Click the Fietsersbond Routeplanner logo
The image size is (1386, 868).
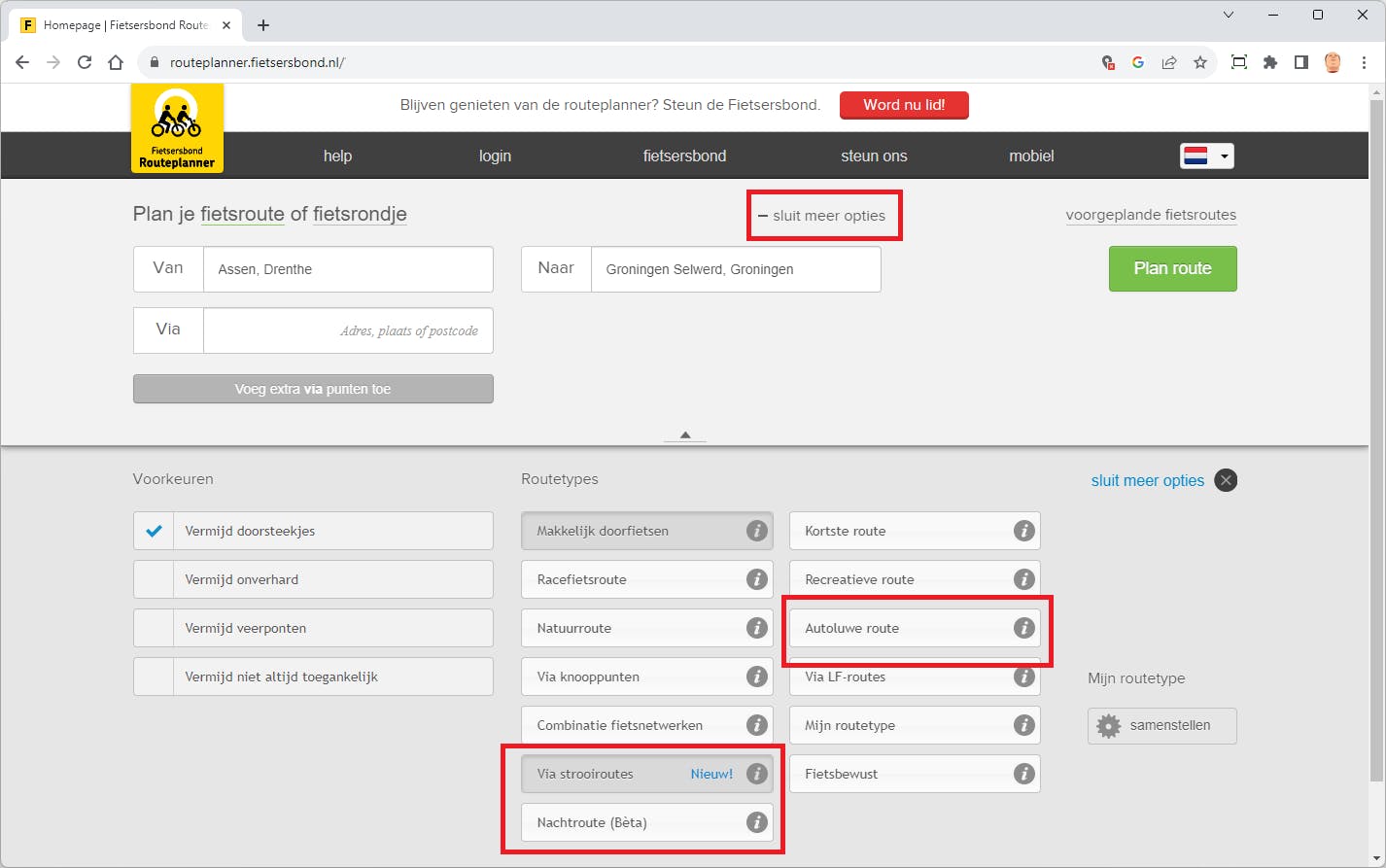177,127
